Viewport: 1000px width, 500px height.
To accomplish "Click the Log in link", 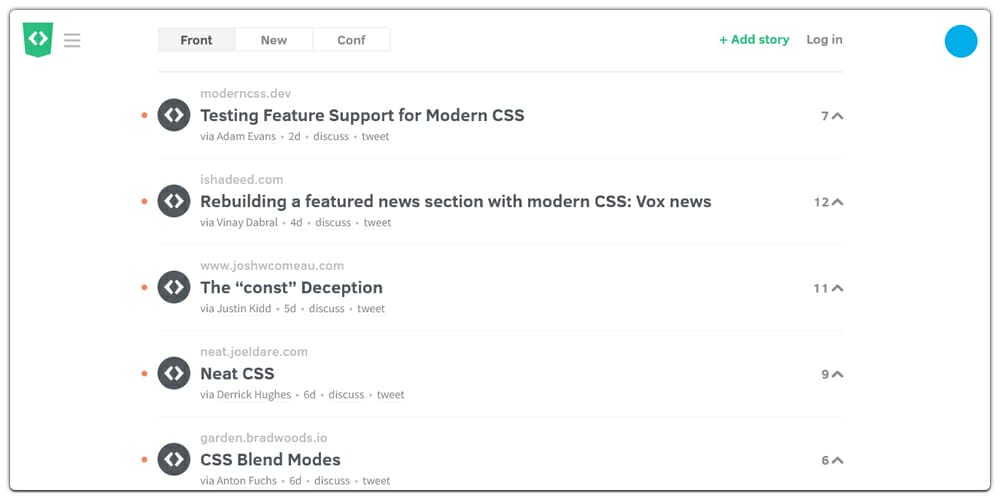I will coord(824,40).
